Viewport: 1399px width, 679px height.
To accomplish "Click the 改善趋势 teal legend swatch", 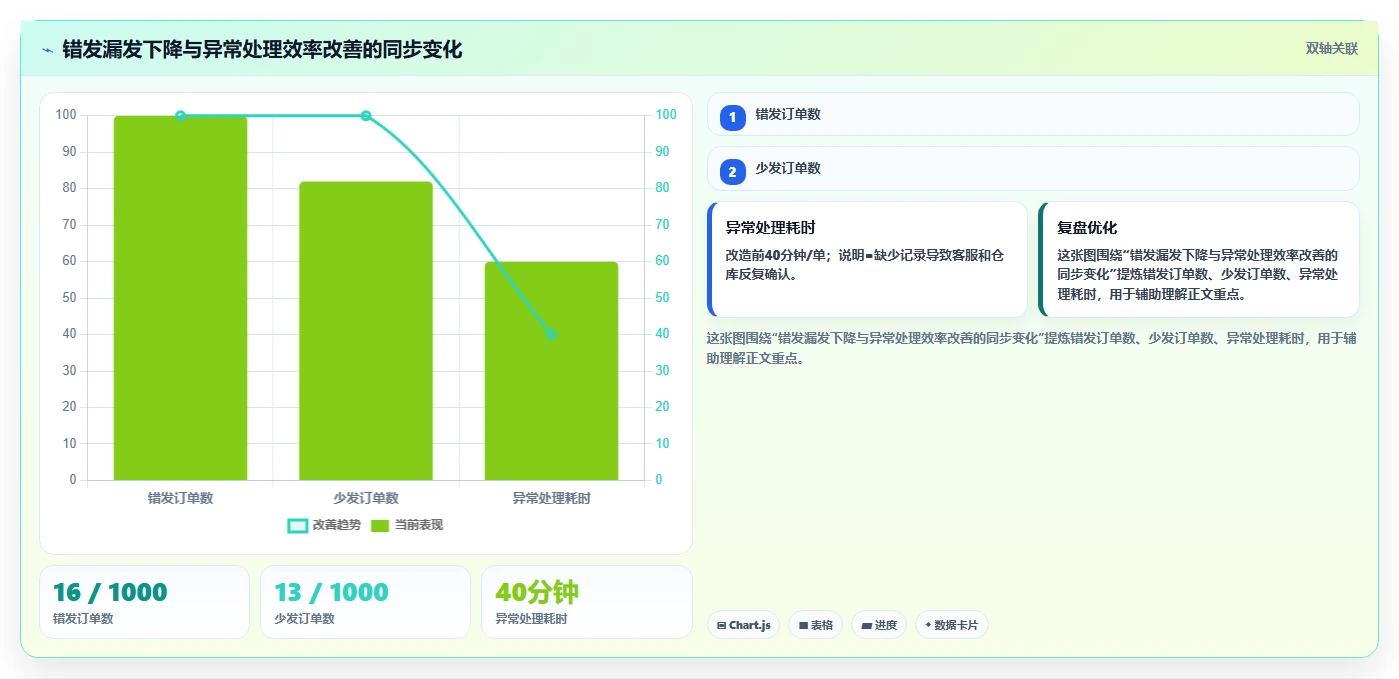I will [x=297, y=526].
